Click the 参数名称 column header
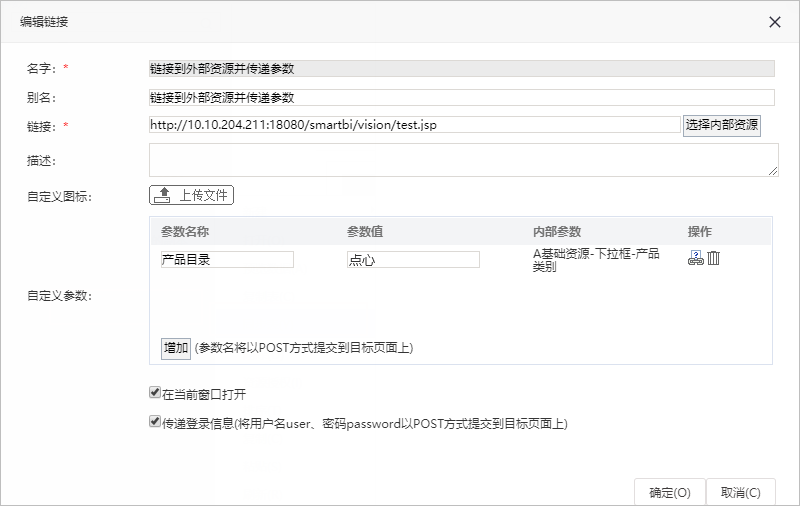The image size is (800, 506). click(x=185, y=232)
